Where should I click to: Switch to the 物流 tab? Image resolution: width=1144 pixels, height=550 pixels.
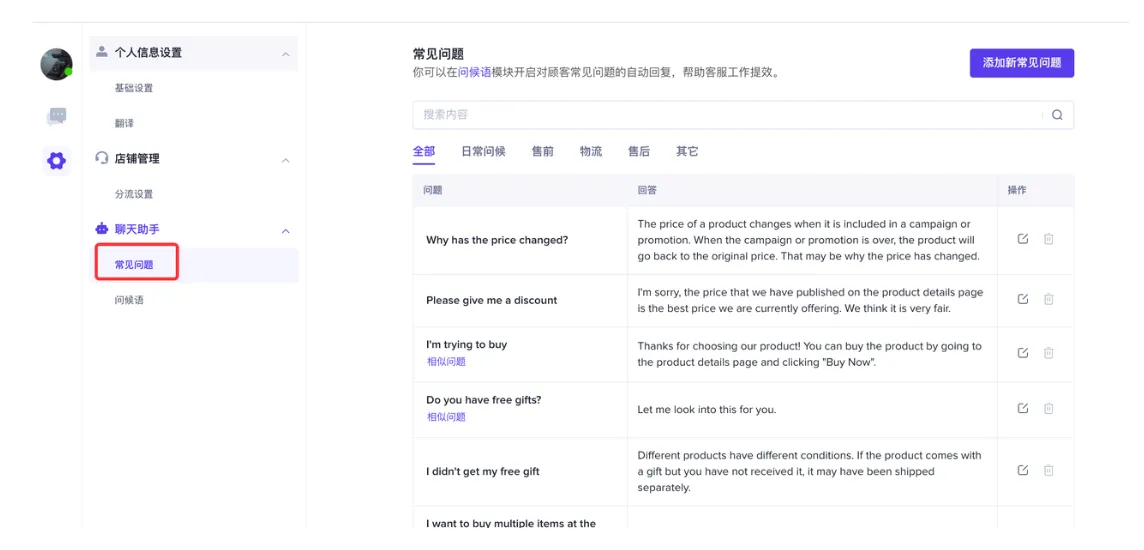[591, 151]
